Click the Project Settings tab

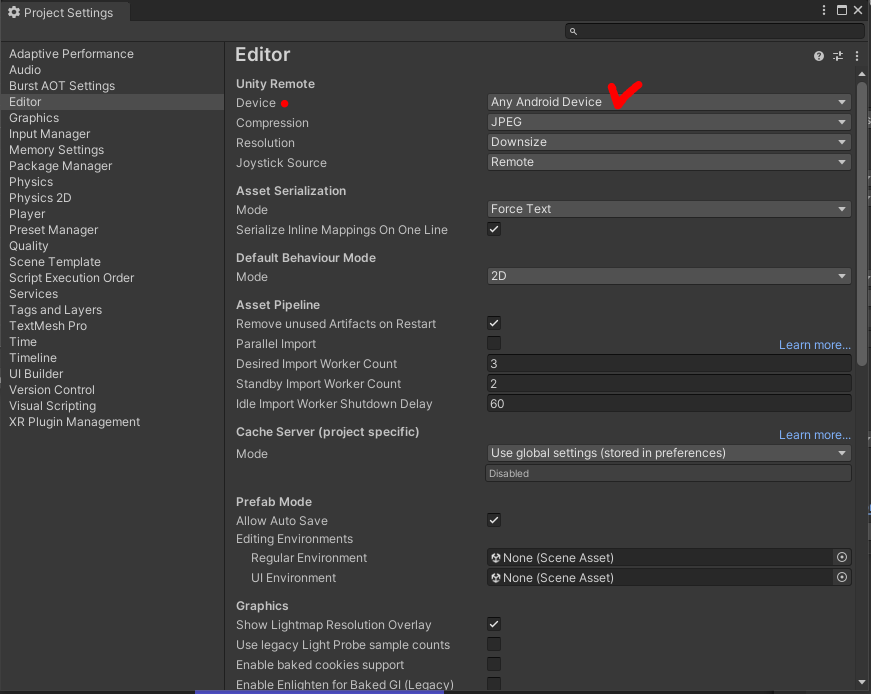coord(66,12)
